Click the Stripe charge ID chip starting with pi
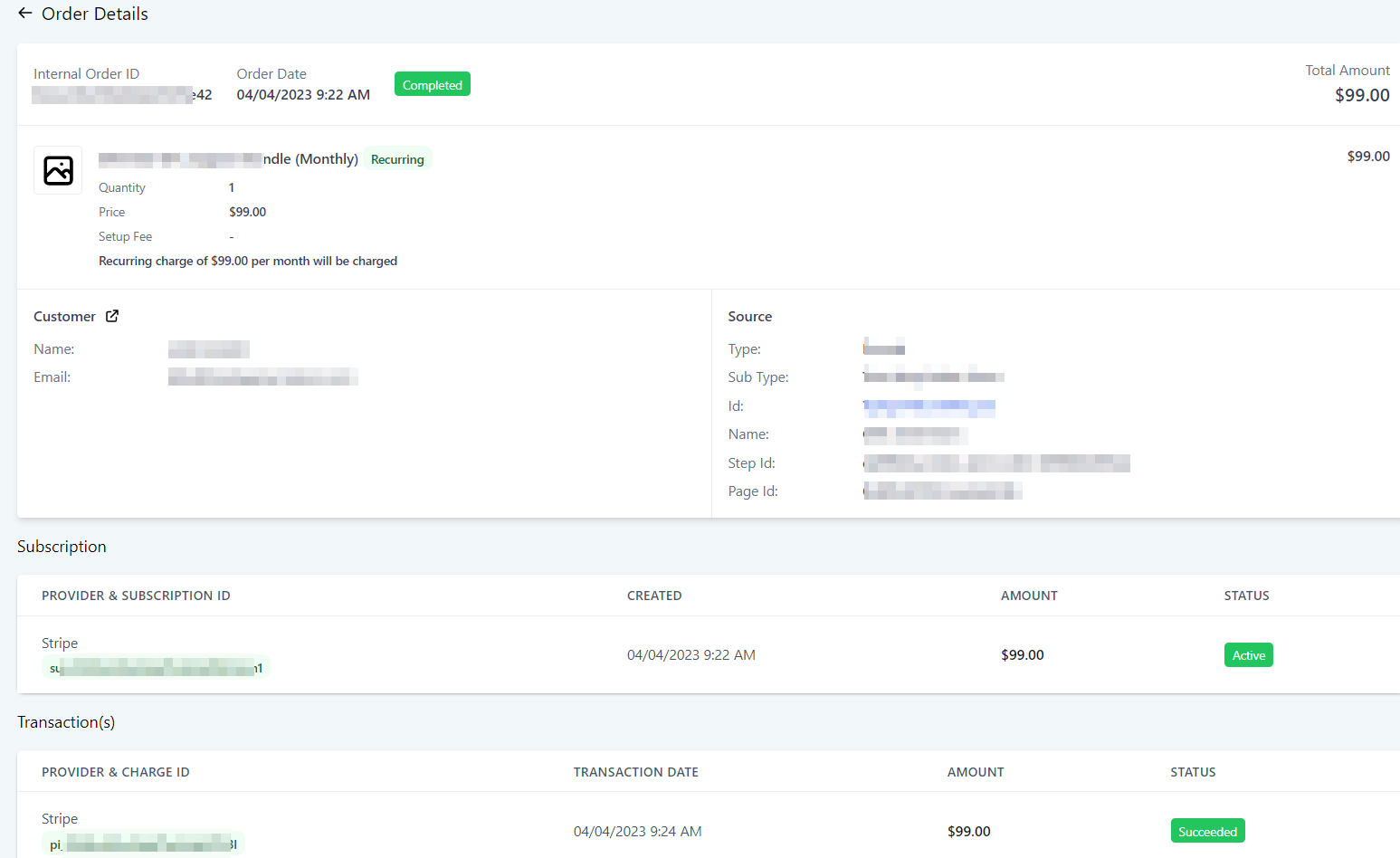 tap(143, 844)
